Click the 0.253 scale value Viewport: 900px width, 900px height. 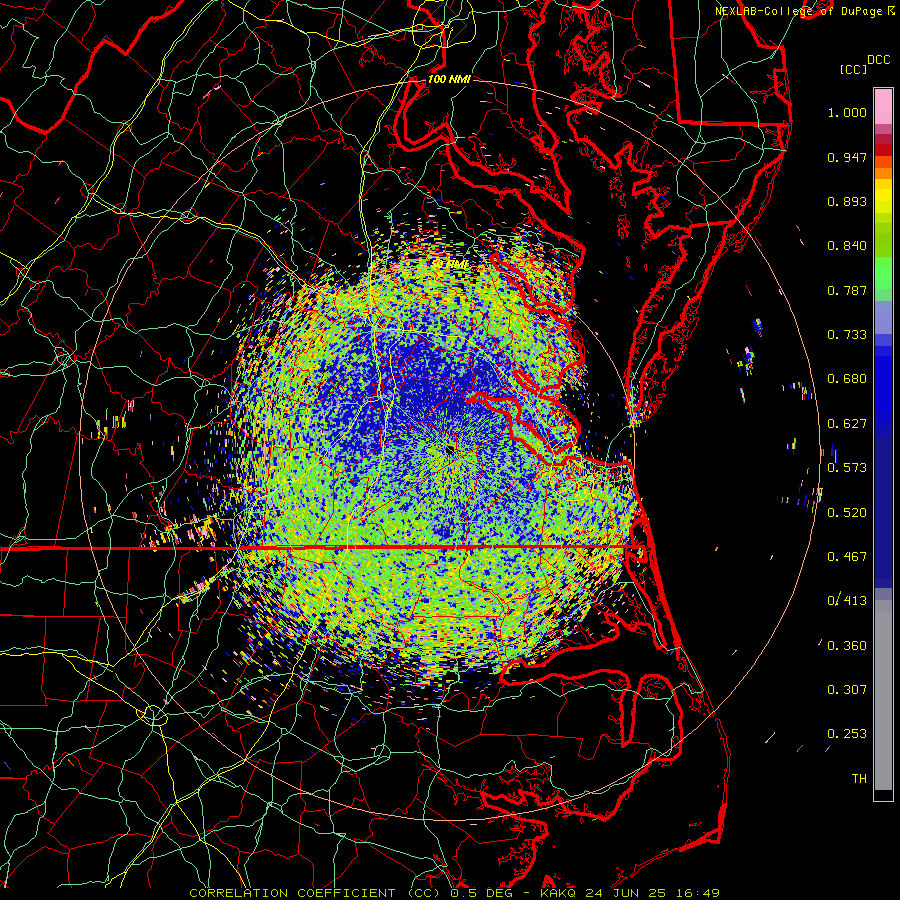(847, 734)
